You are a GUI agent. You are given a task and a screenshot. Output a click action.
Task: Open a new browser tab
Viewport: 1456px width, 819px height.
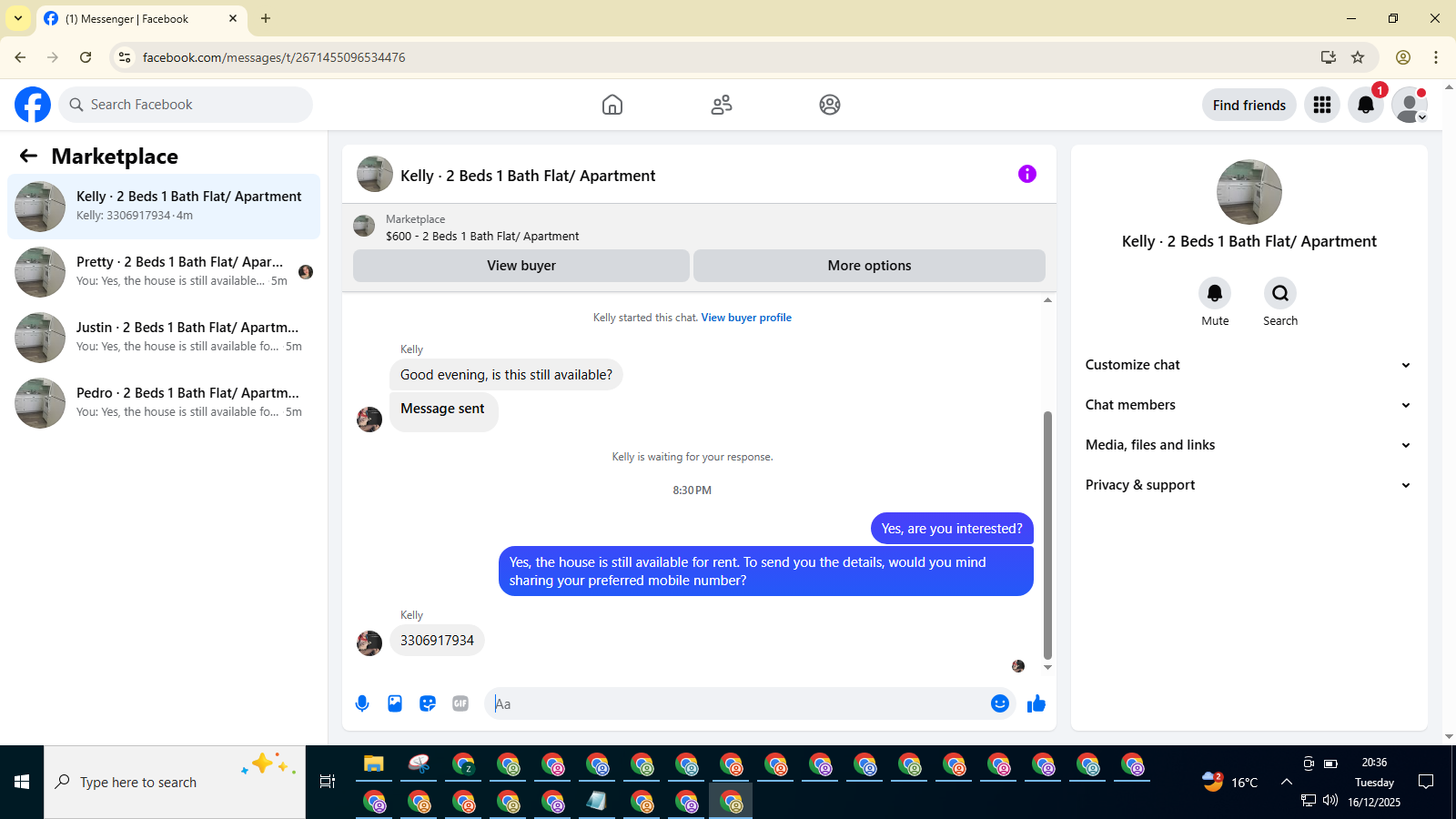click(266, 18)
